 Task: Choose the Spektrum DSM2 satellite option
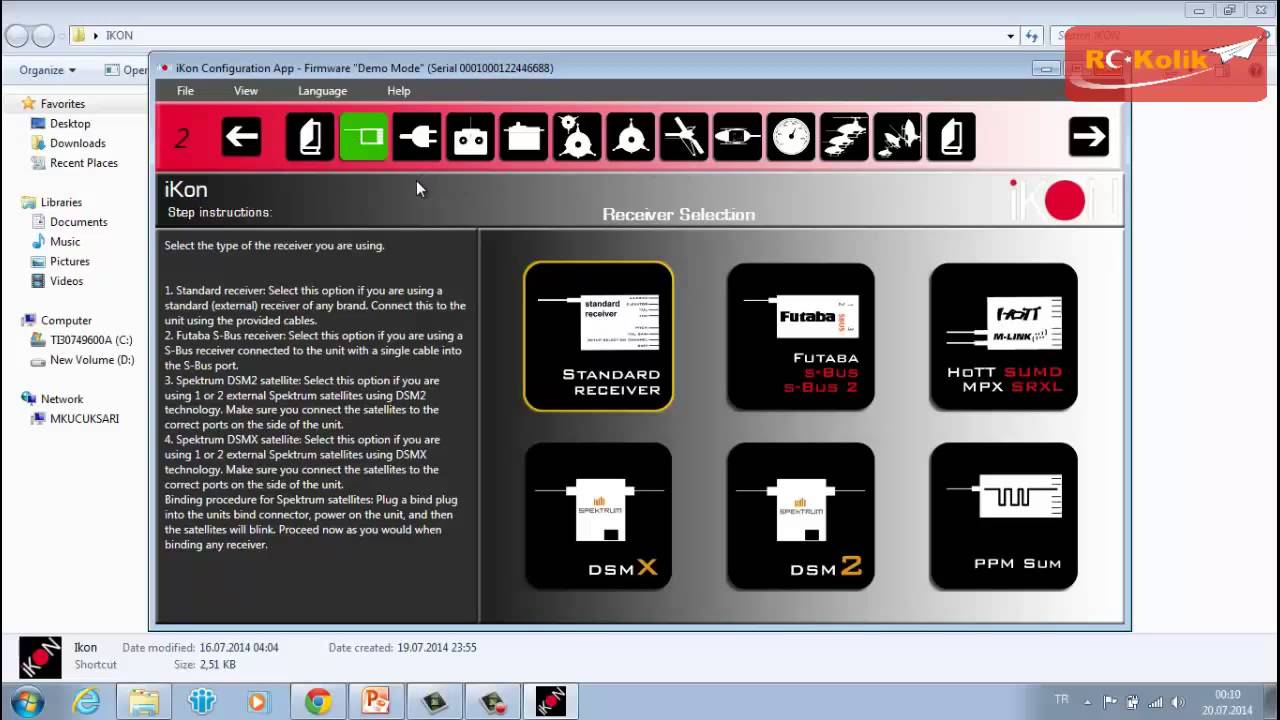801,516
